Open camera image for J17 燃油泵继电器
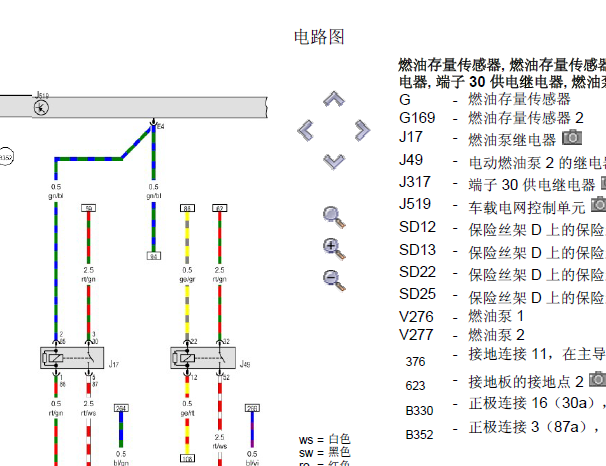 click(572, 138)
